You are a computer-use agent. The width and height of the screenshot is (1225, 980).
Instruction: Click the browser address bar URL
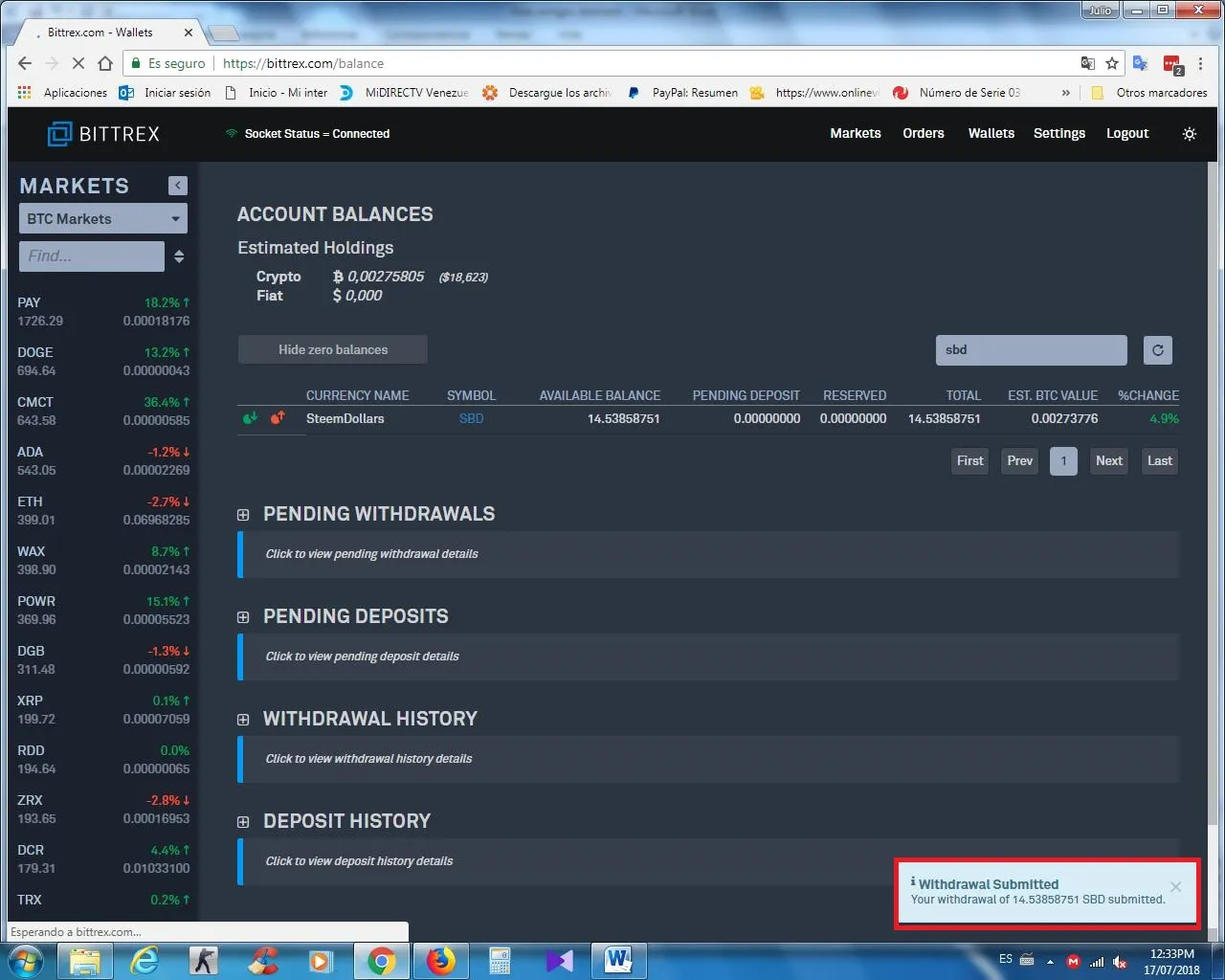[x=303, y=63]
